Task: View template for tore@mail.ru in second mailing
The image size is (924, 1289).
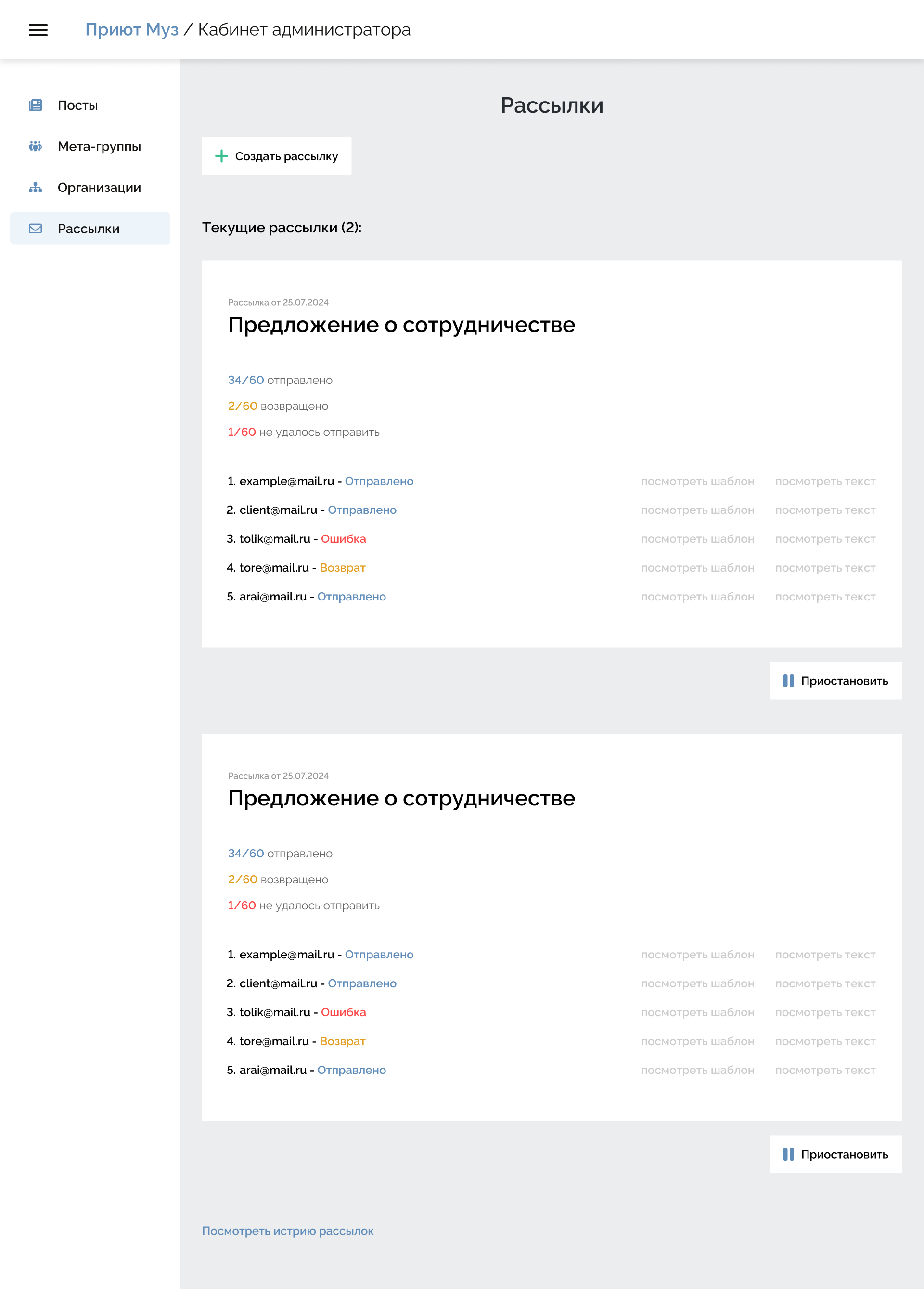Action: pyautogui.click(x=697, y=1041)
